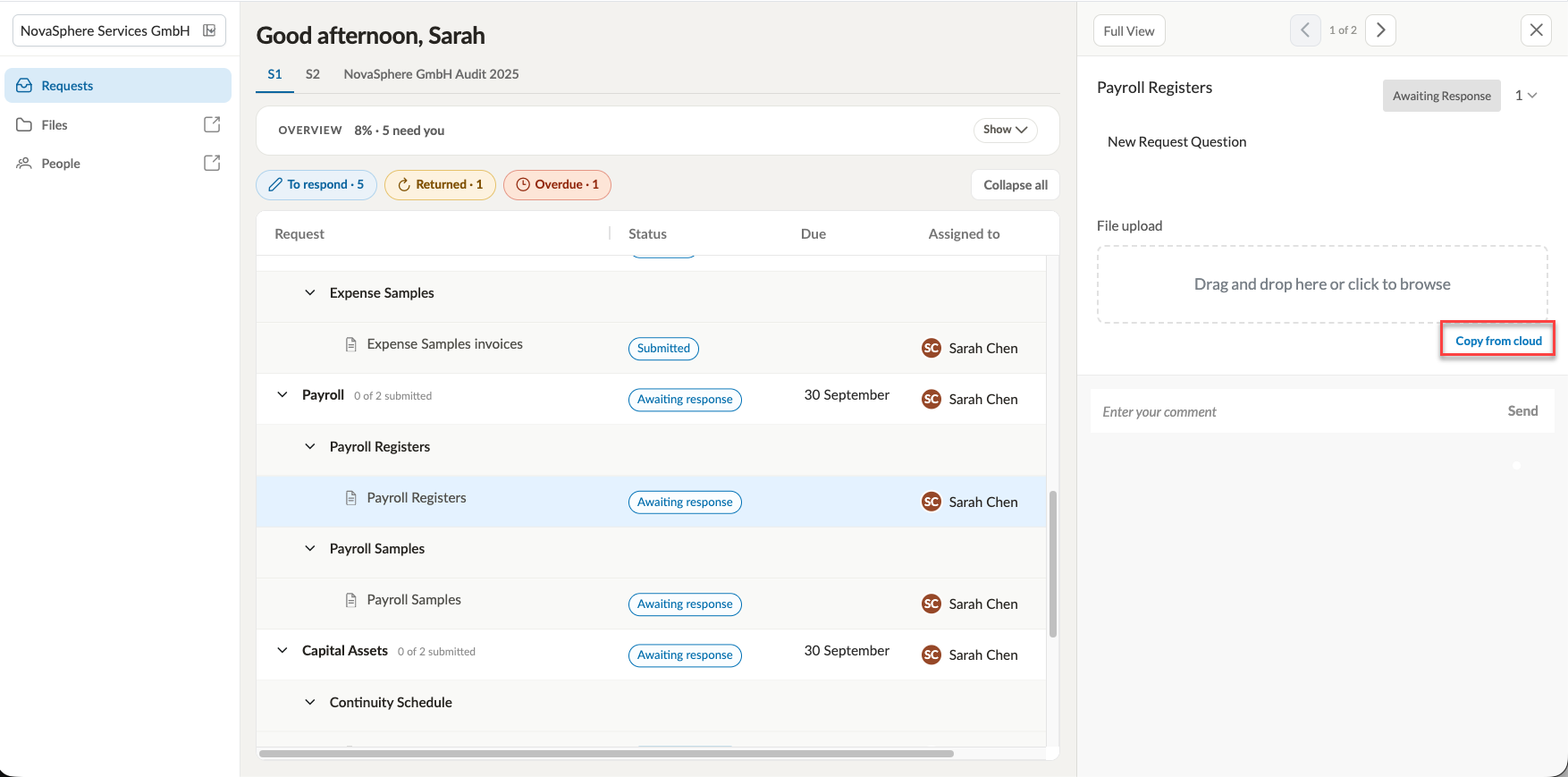Open NovaSphere GmbH Audit 2025 tab
1568x777 pixels.
point(431,74)
